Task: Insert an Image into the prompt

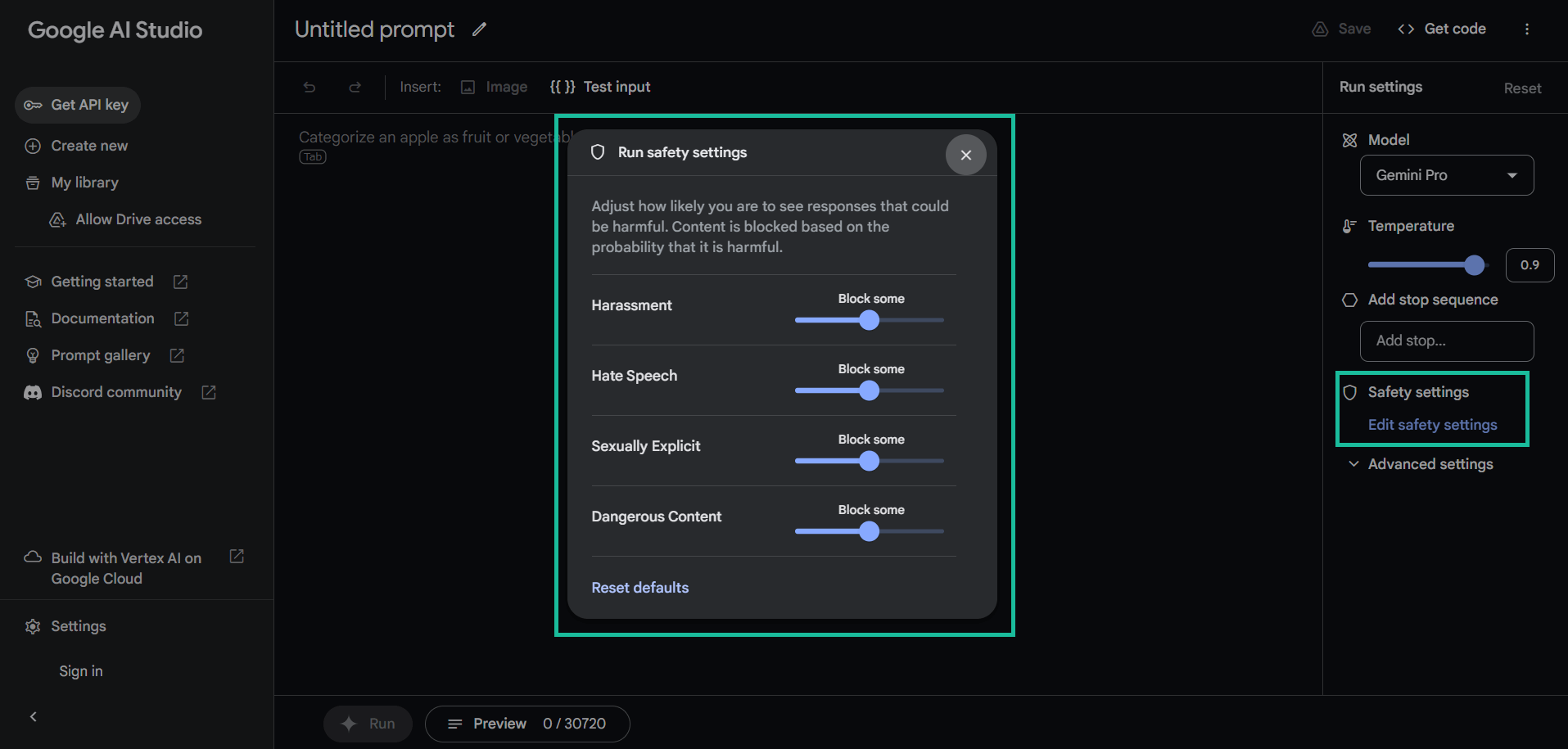Action: [493, 86]
